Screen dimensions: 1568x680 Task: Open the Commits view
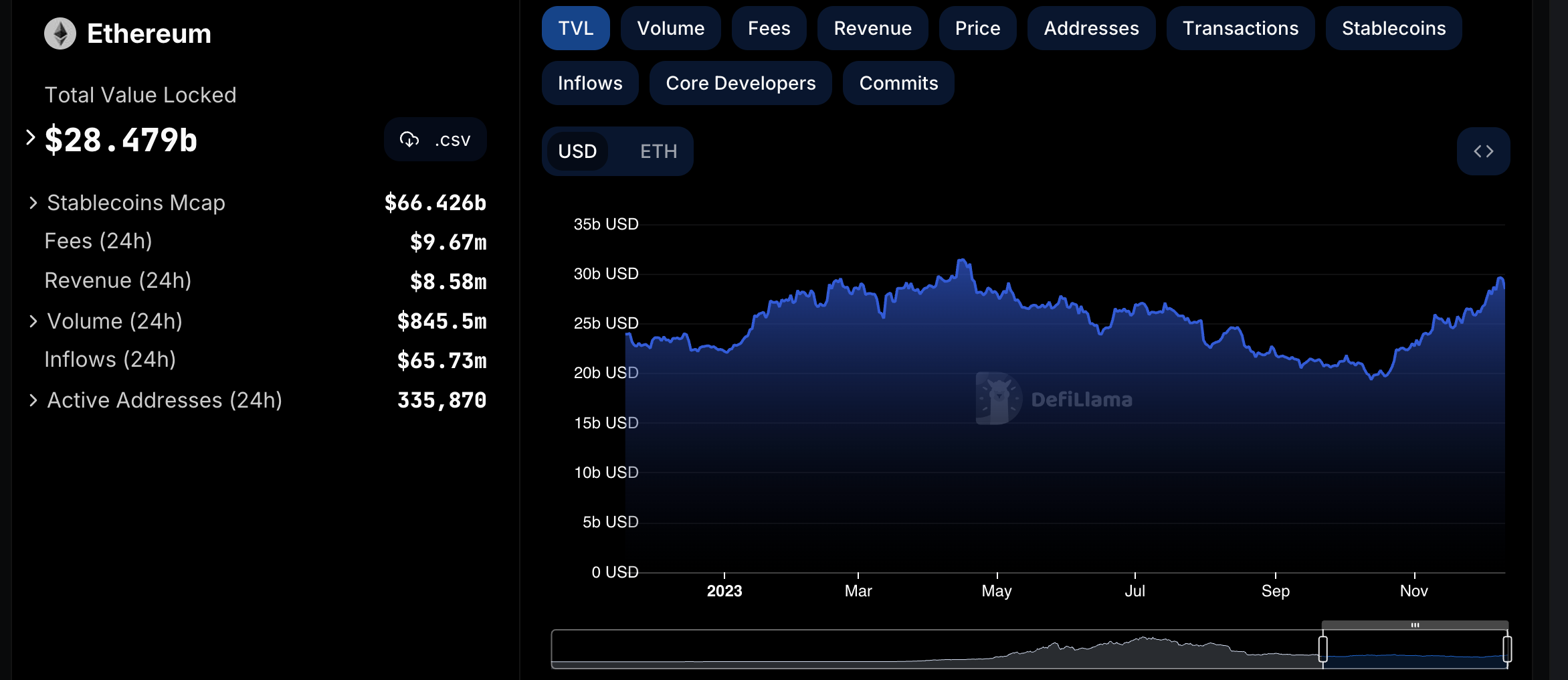click(x=898, y=83)
